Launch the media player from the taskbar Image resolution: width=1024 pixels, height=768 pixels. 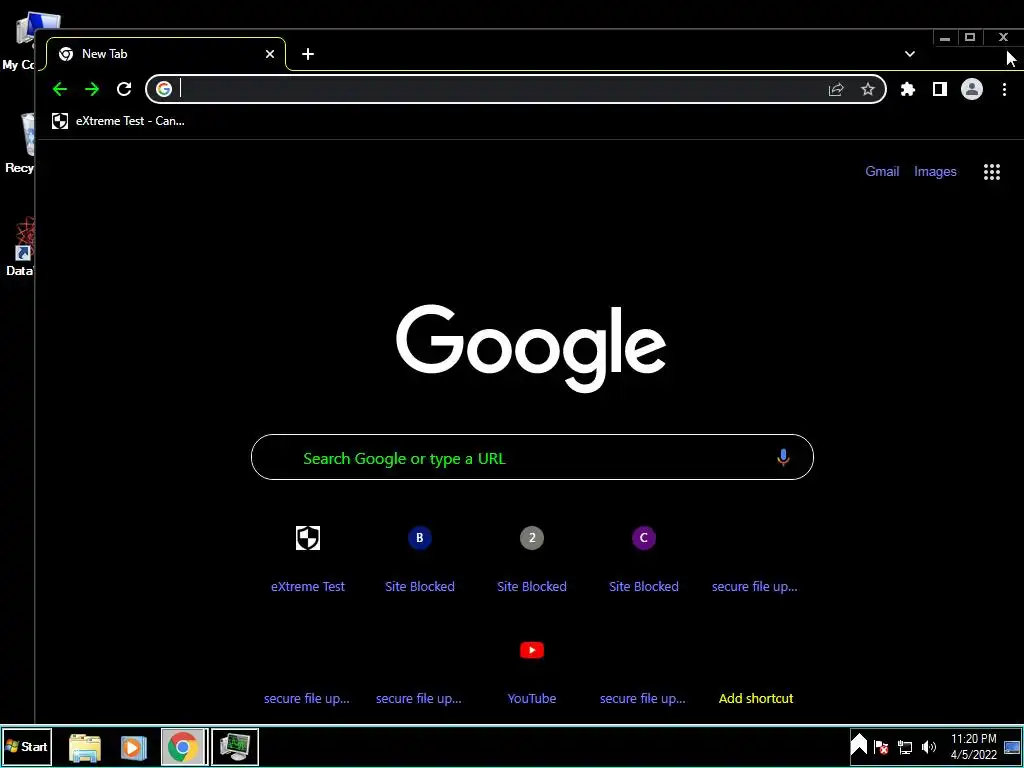pyautogui.click(x=133, y=747)
